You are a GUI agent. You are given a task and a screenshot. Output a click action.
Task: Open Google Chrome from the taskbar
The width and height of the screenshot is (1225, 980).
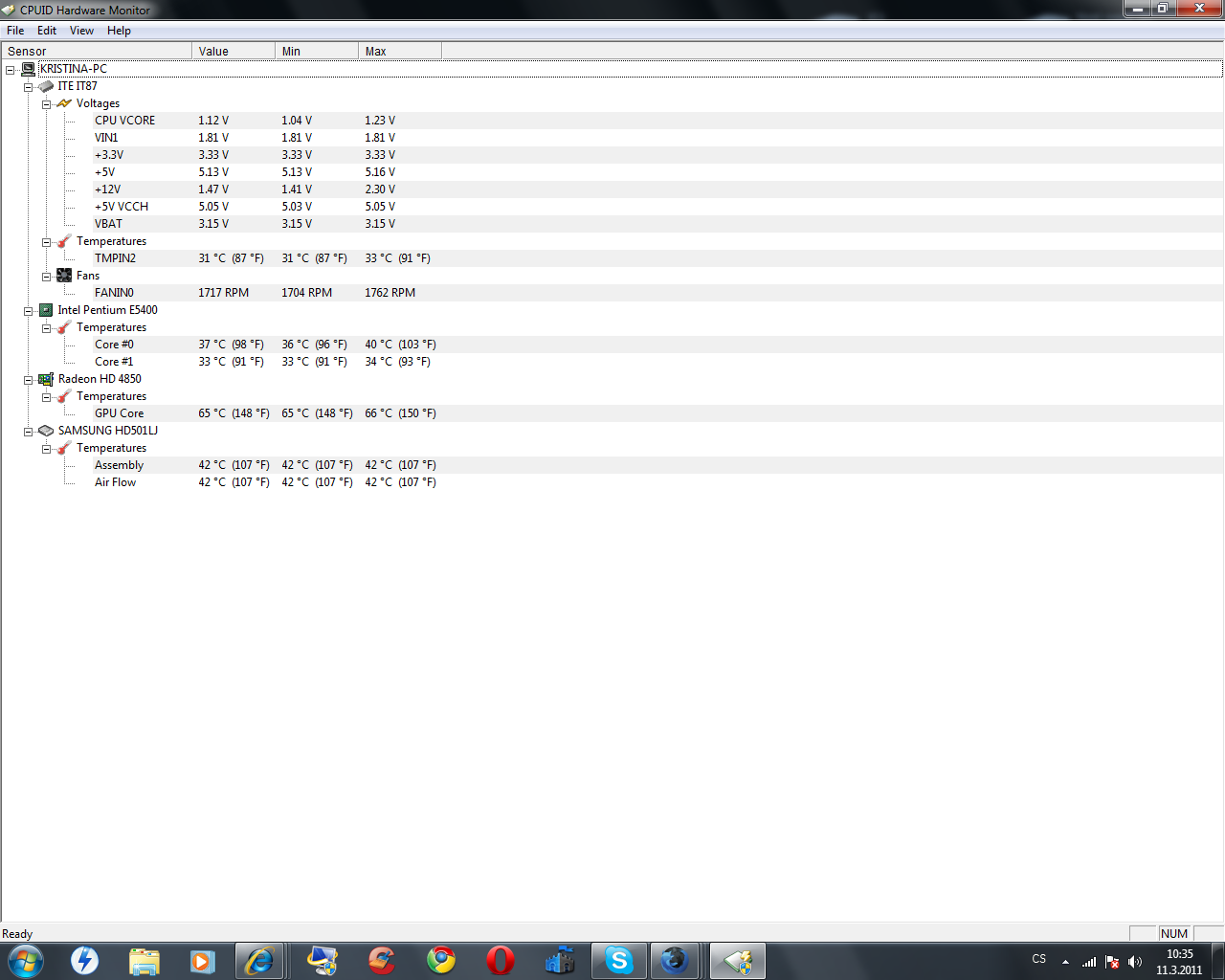[x=441, y=960]
